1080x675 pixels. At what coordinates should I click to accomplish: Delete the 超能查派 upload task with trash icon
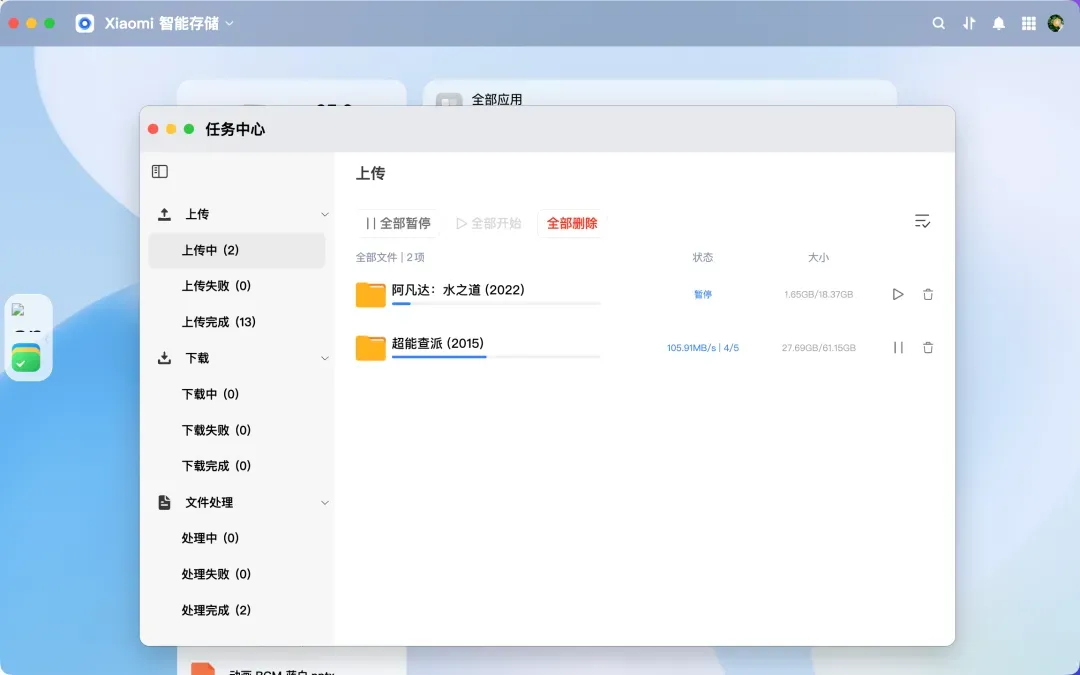click(x=928, y=348)
